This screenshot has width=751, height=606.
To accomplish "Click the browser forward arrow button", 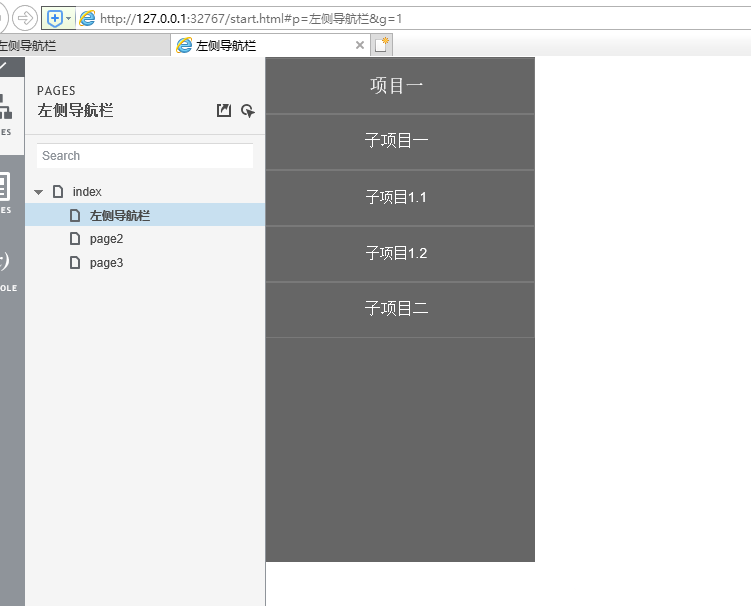I will (24, 19).
